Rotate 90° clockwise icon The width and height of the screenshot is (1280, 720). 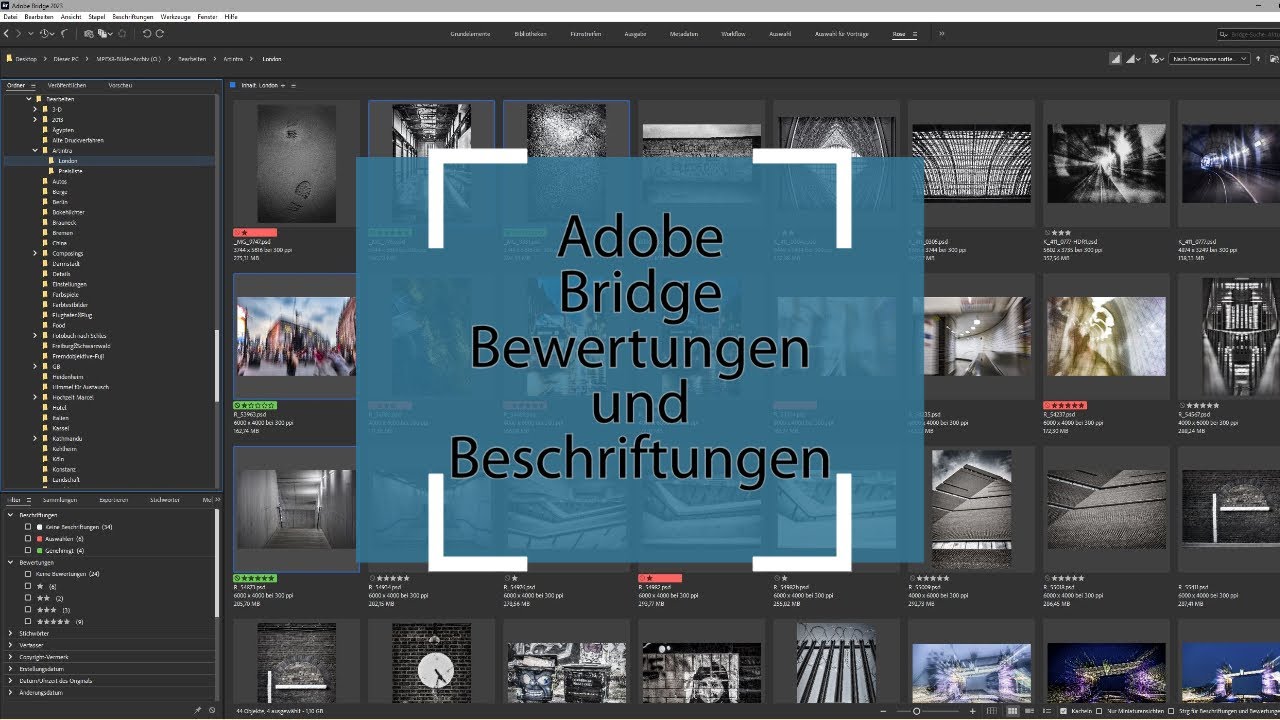tap(160, 33)
